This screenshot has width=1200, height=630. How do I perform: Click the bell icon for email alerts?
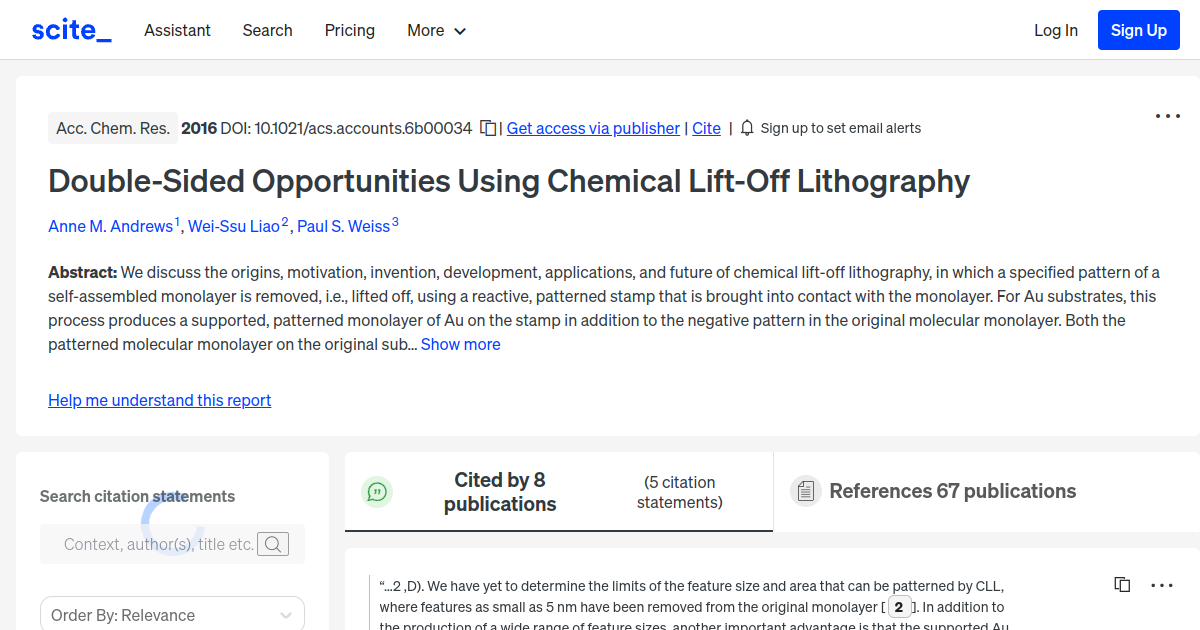745,128
